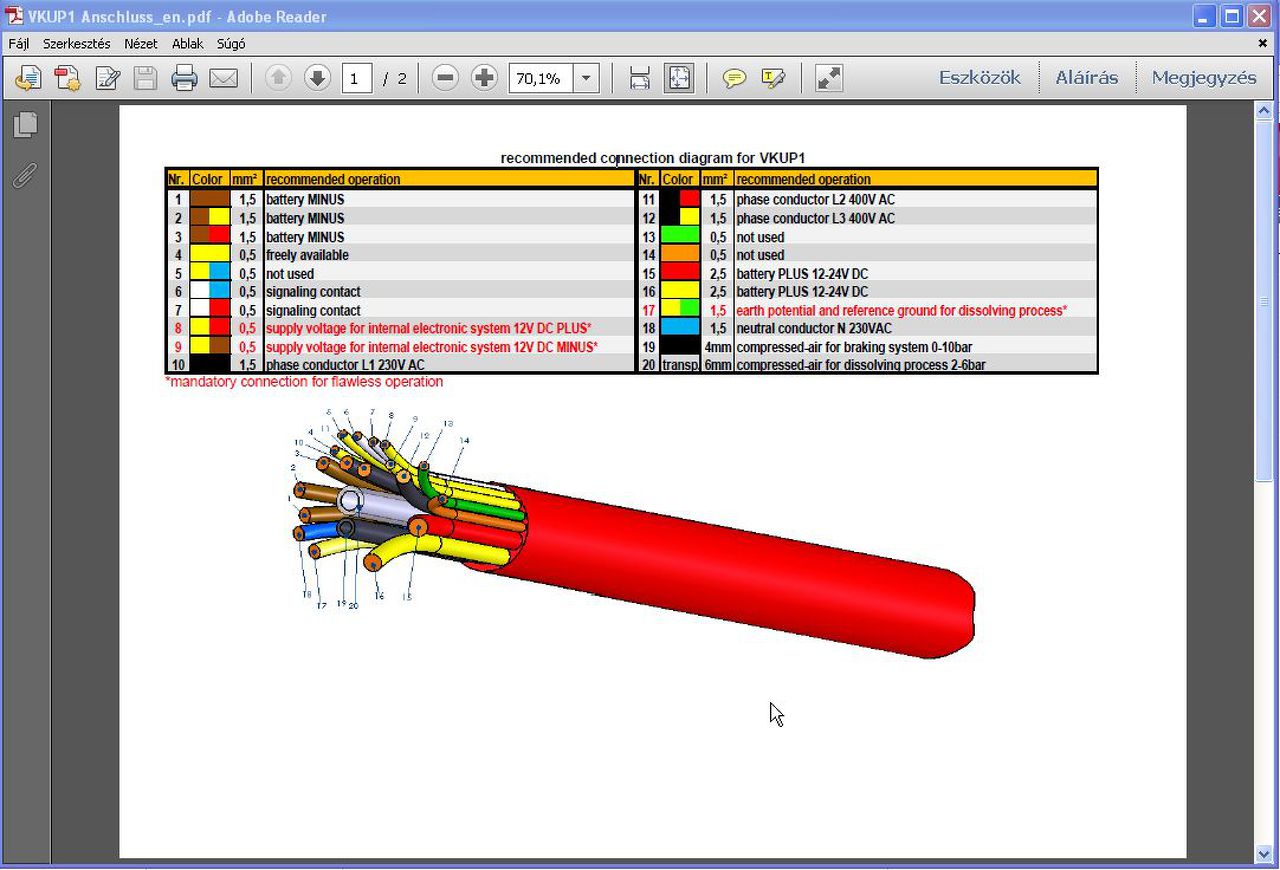Click the fit width scrolling icon
Screen dimensions: 1280x870
[640, 78]
